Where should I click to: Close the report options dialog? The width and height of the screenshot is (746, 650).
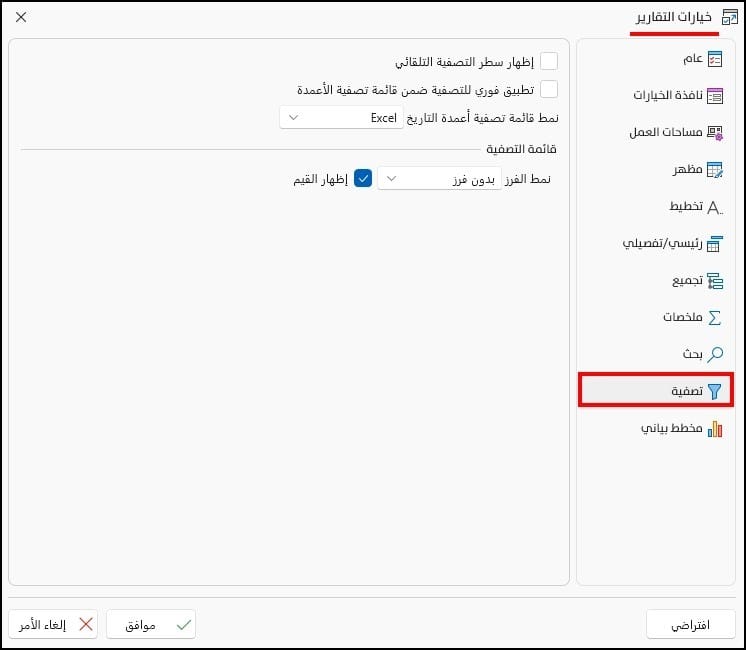(x=21, y=17)
